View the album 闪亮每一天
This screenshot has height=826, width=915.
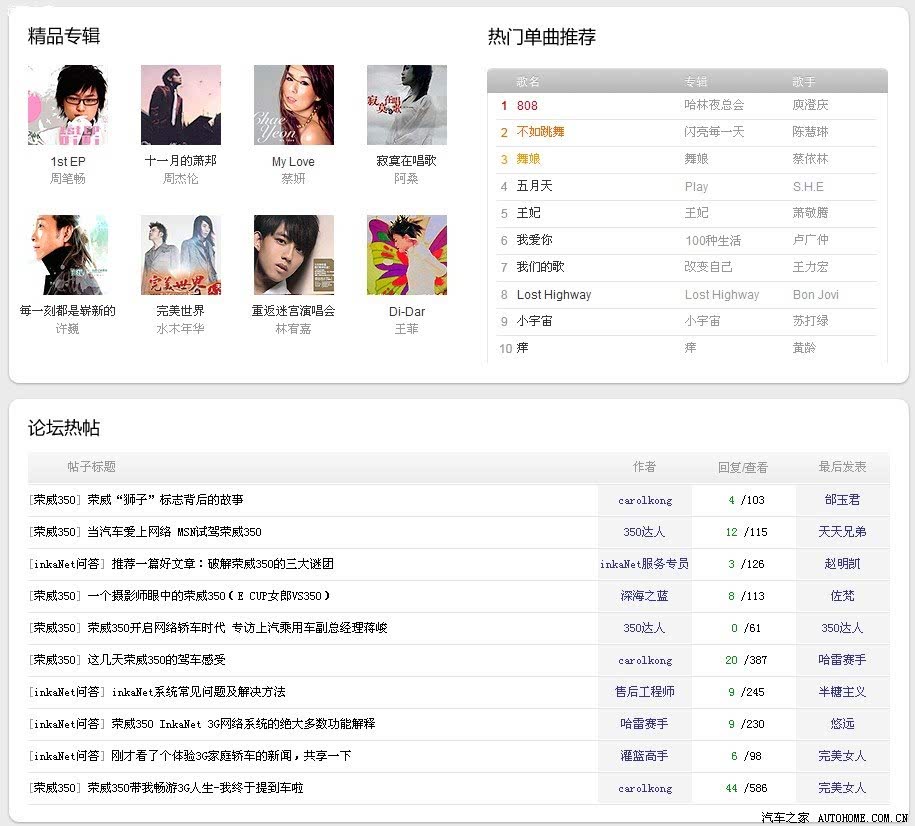(714, 132)
